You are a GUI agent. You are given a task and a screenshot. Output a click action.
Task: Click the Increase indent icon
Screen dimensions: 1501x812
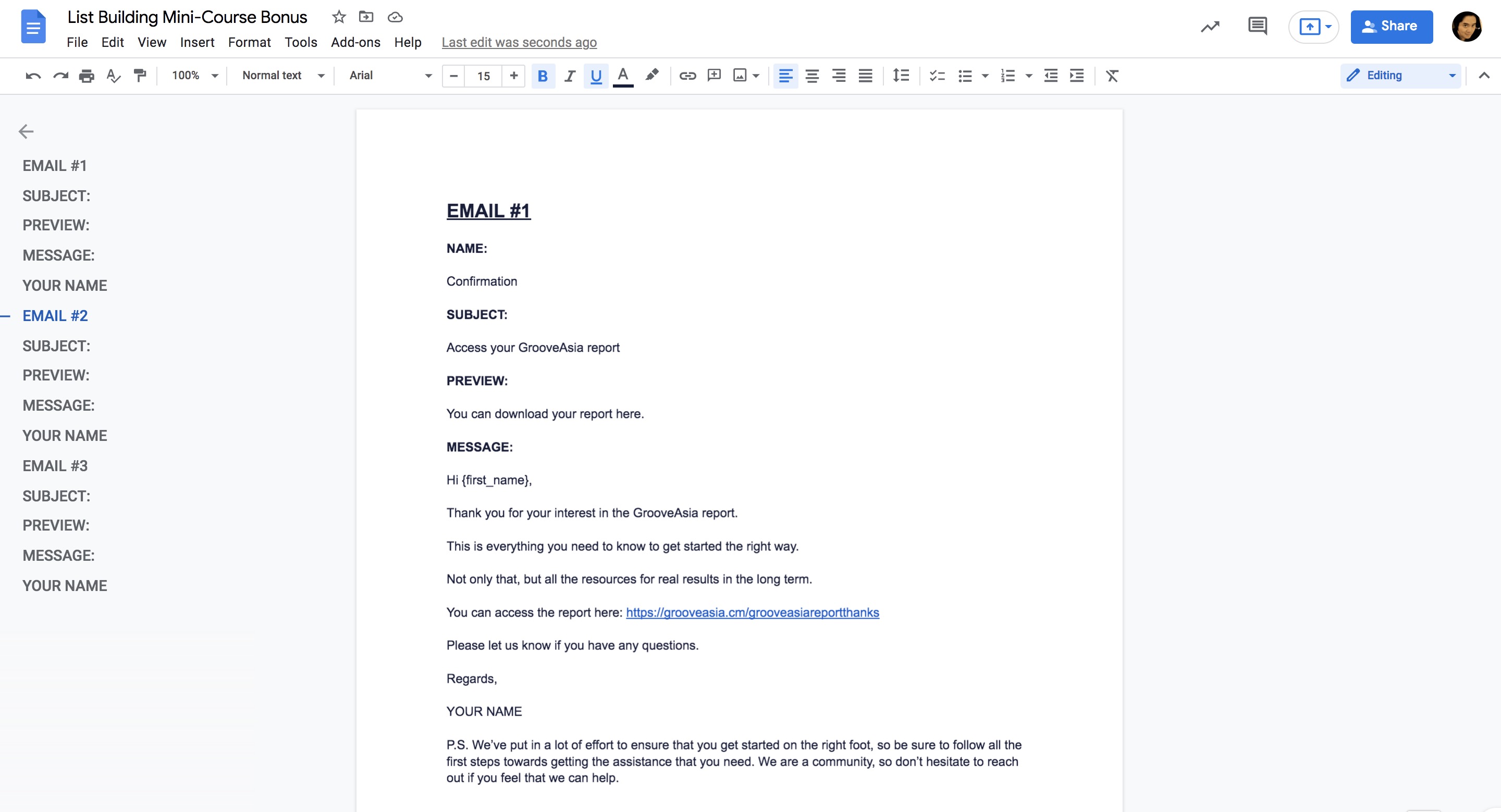click(x=1077, y=76)
